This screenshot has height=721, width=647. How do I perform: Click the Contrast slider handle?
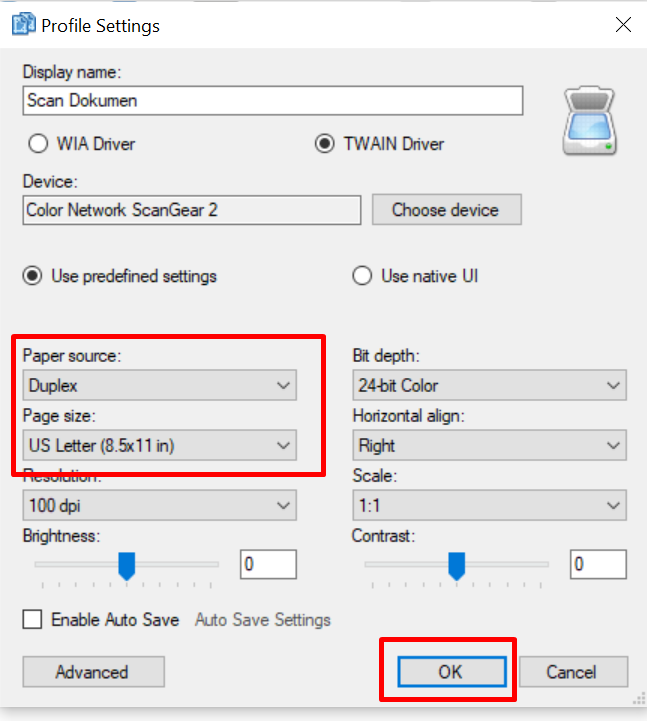[456, 567]
